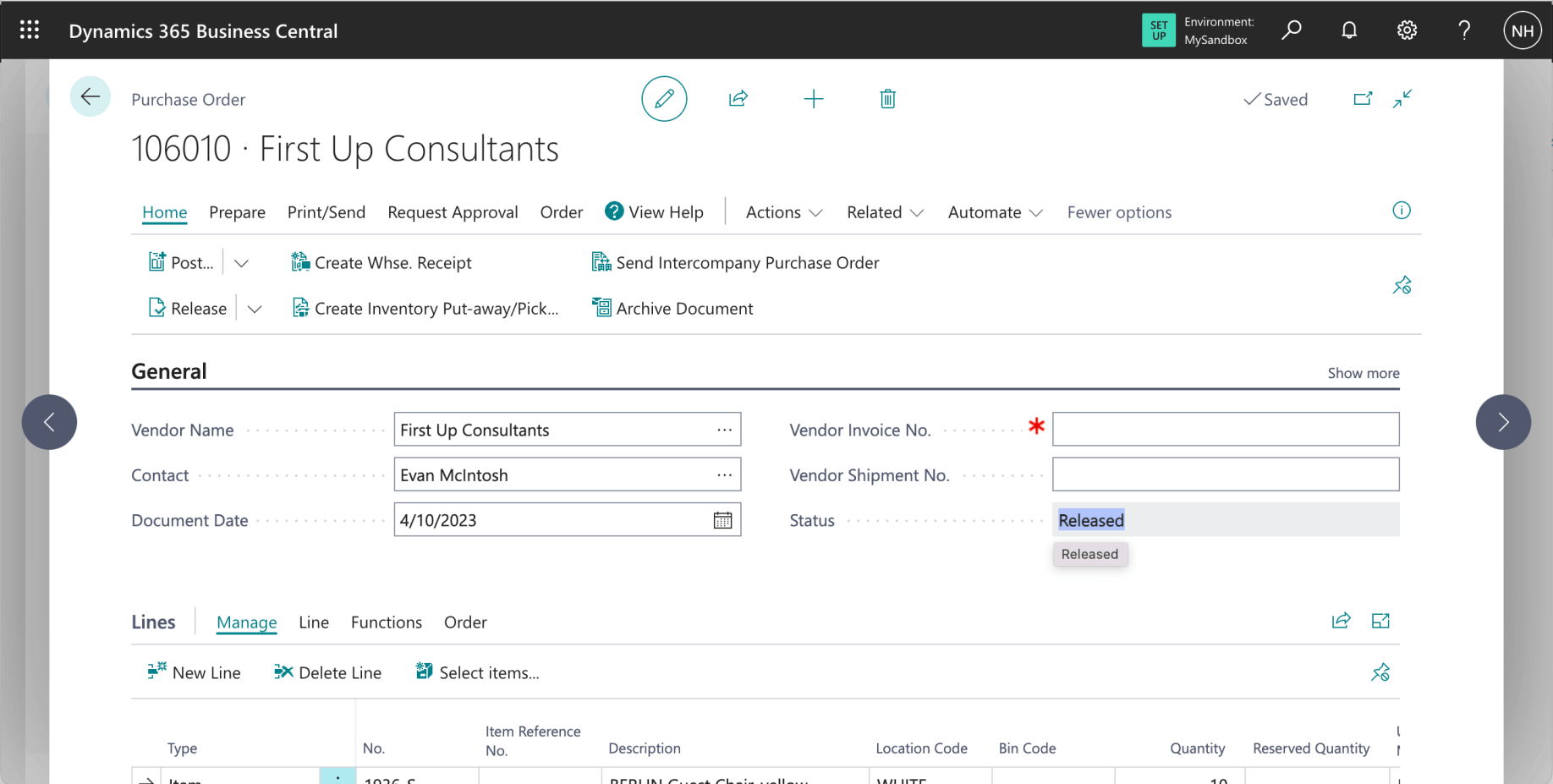This screenshot has width=1553, height=784.
Task: Open the Document Date calendar picker
Action: pos(722,520)
